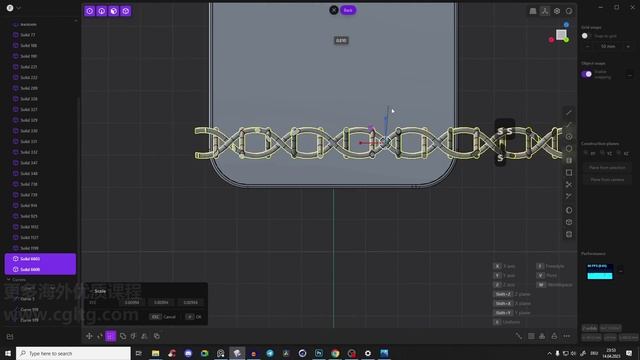Viewport: 640px width, 360px height.
Task: Open Photoshop from taskbar
Action: 319,353
